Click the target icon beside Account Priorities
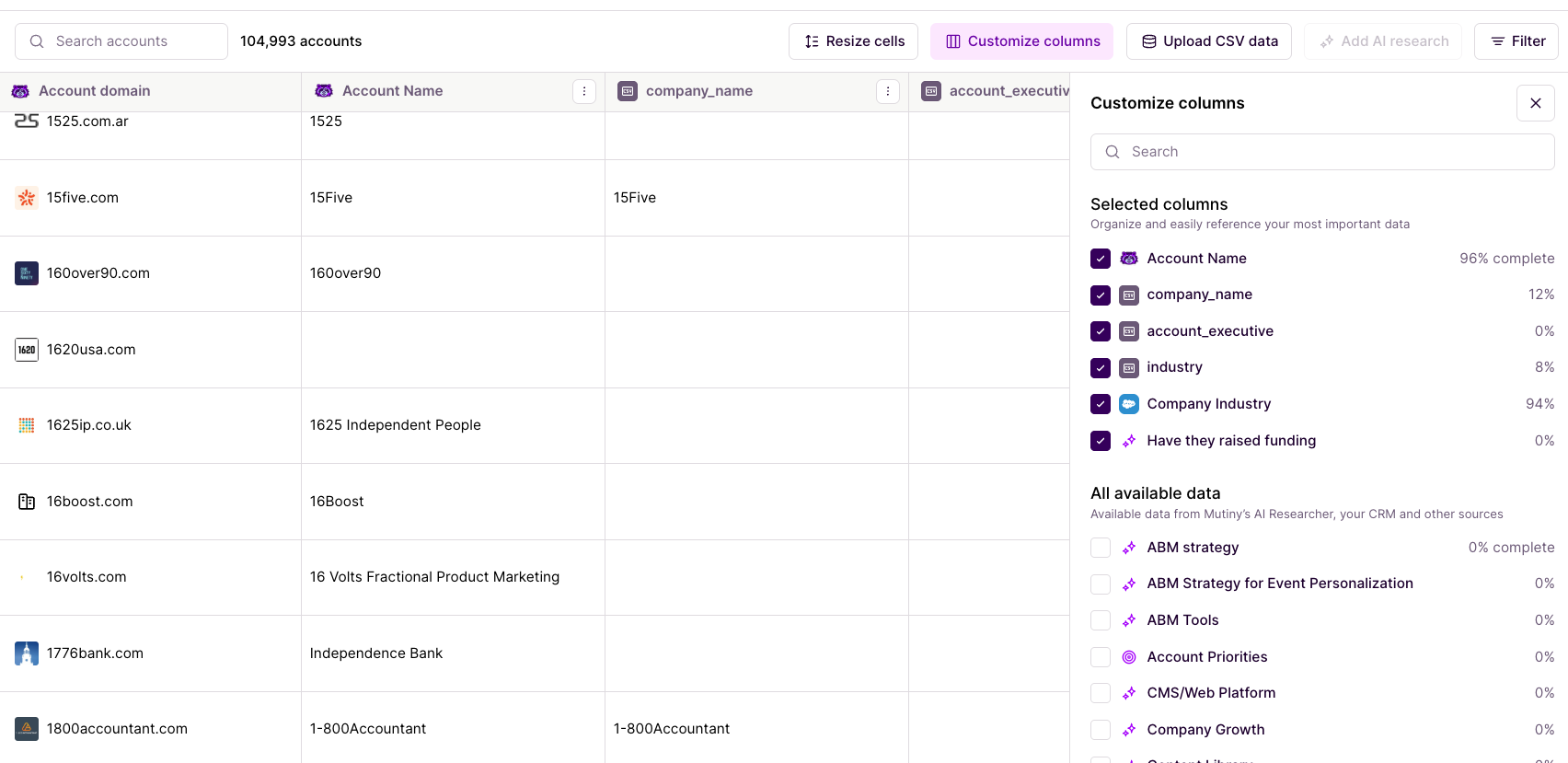 [x=1129, y=657]
